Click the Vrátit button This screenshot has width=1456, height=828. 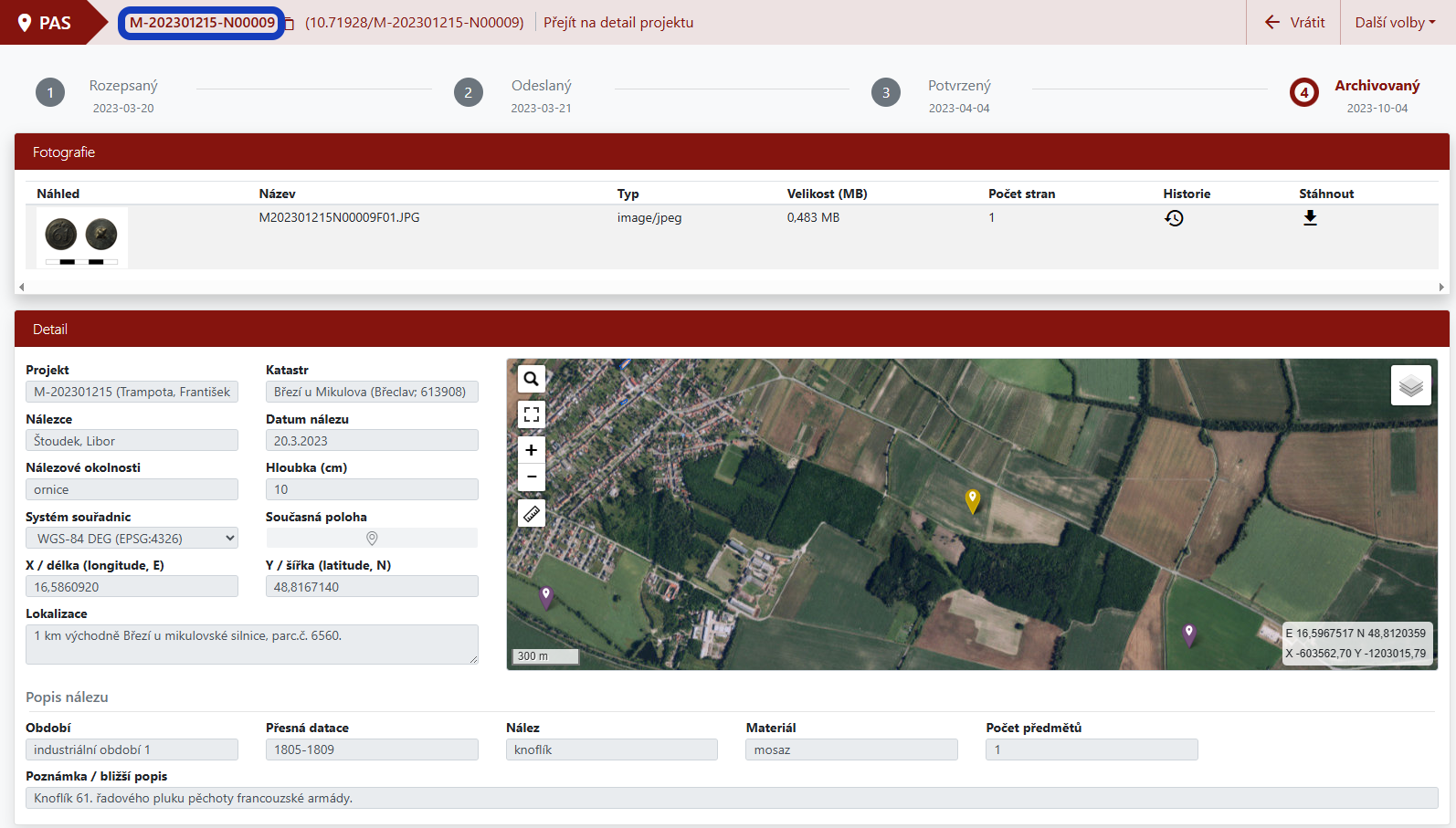(1294, 23)
